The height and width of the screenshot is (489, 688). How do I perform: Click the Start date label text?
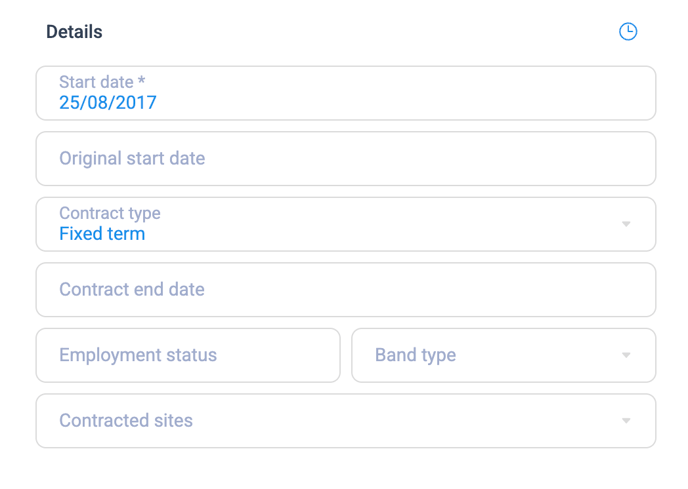click(96, 82)
